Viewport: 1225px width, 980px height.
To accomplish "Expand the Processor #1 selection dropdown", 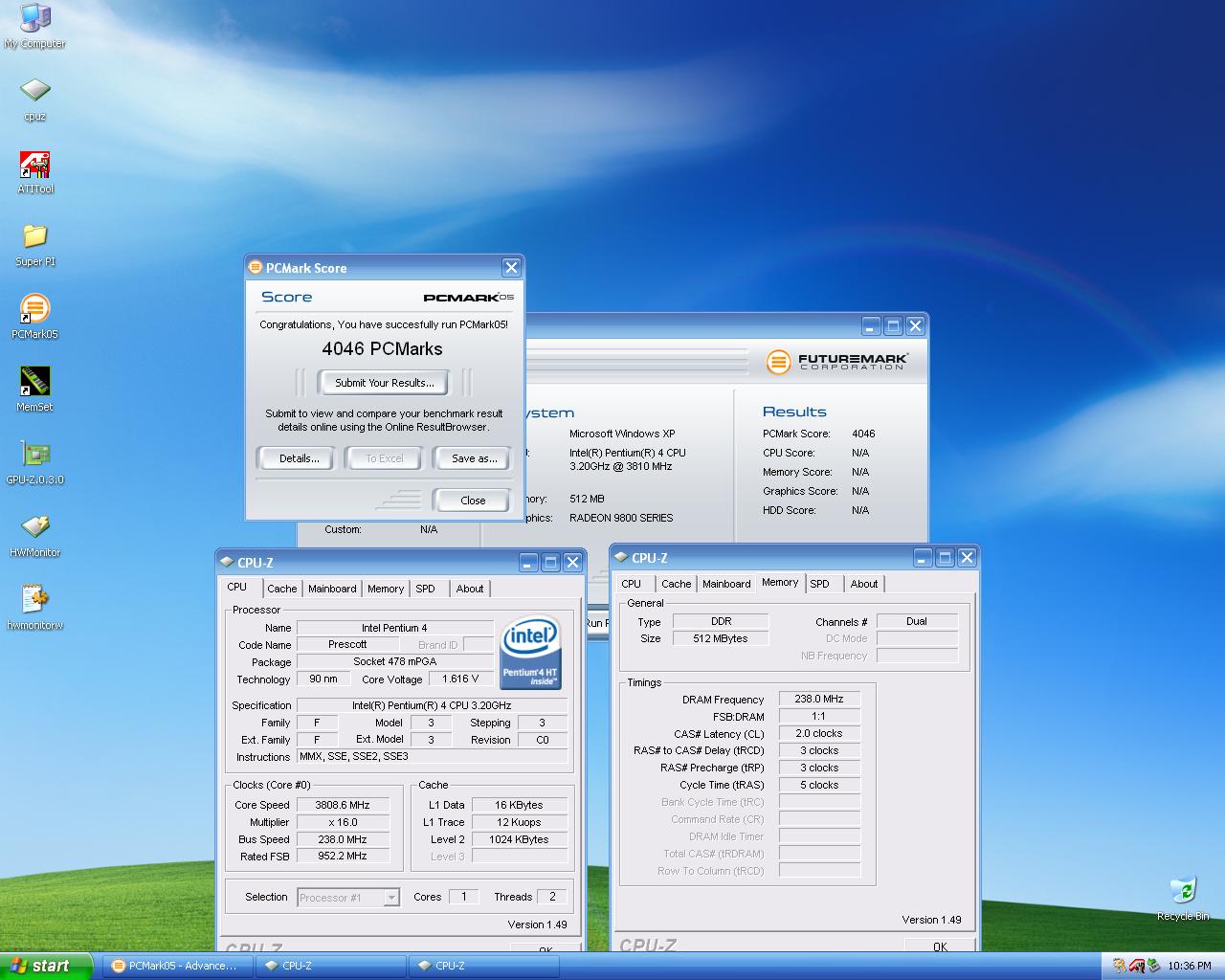I will click(x=391, y=898).
